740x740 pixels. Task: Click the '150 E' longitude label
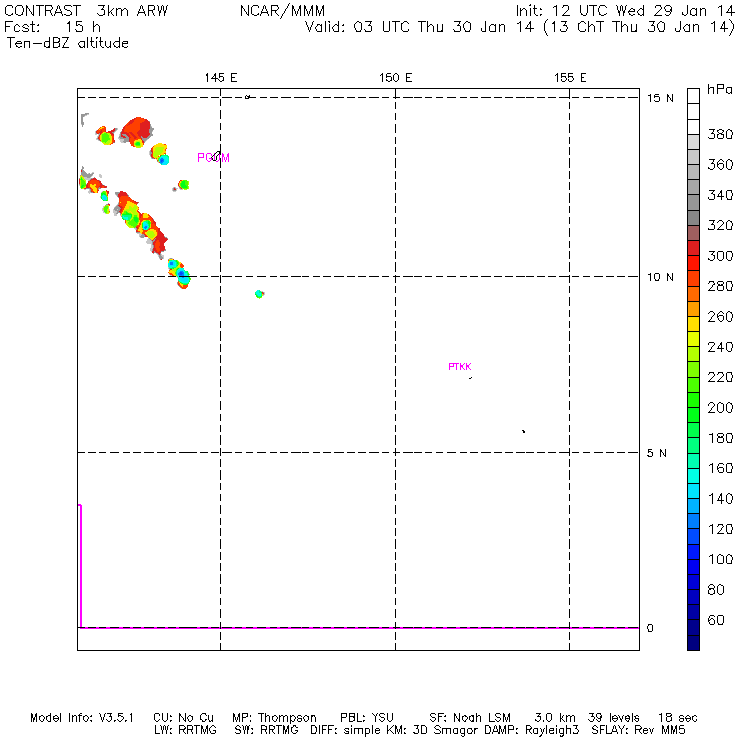pos(395,77)
